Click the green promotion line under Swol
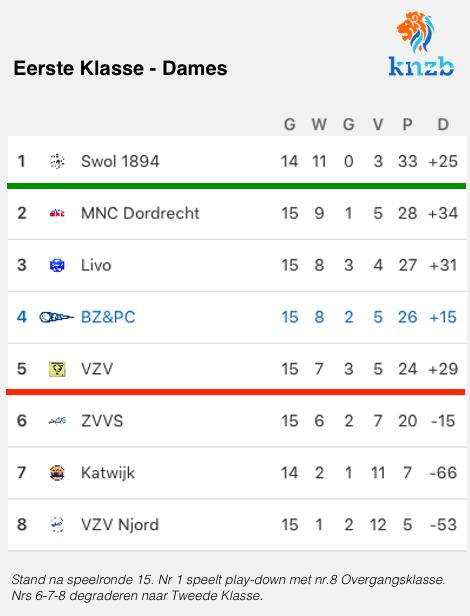Screen dimensions: 470x616 237,186
